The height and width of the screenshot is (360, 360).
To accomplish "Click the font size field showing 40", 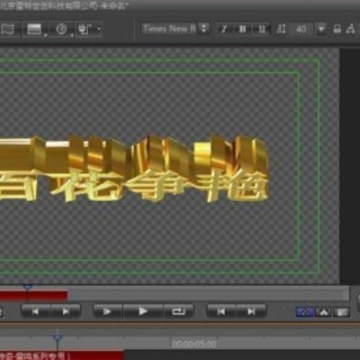I will click(301, 29).
